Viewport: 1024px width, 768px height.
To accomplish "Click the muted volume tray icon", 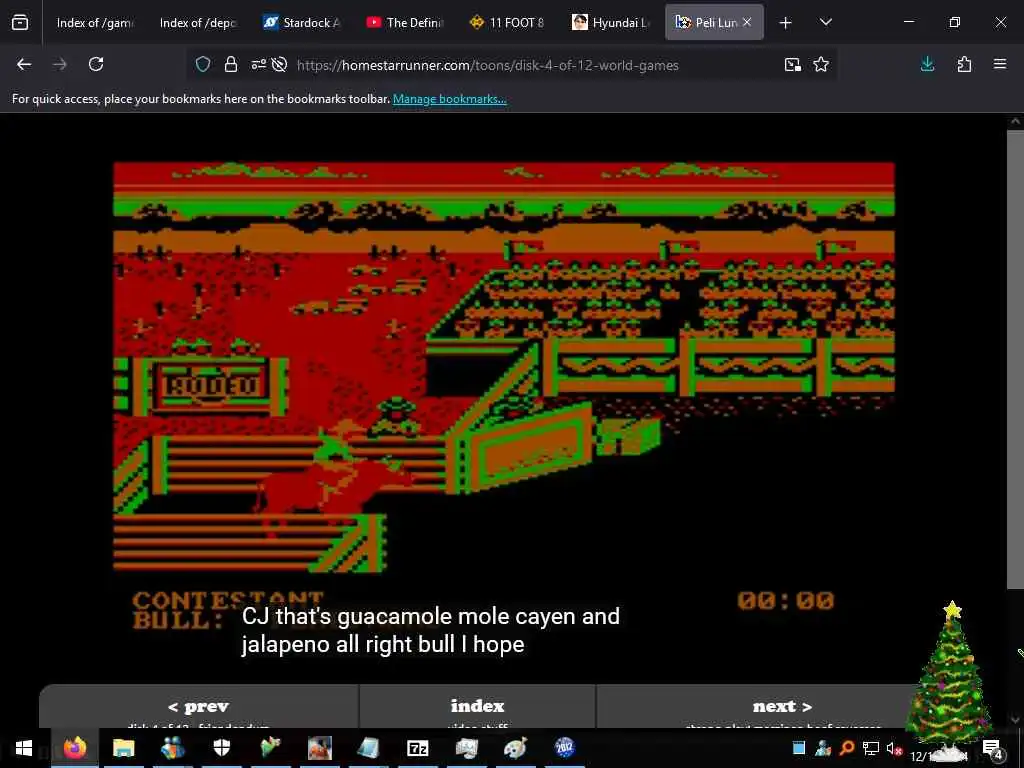I will point(894,748).
